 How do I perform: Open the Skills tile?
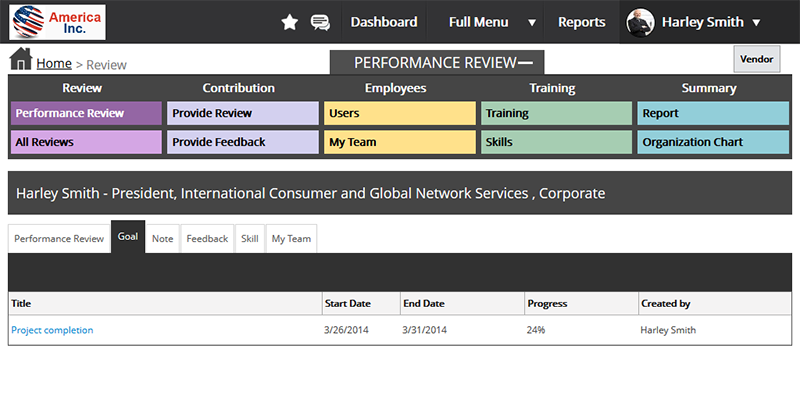click(557, 142)
